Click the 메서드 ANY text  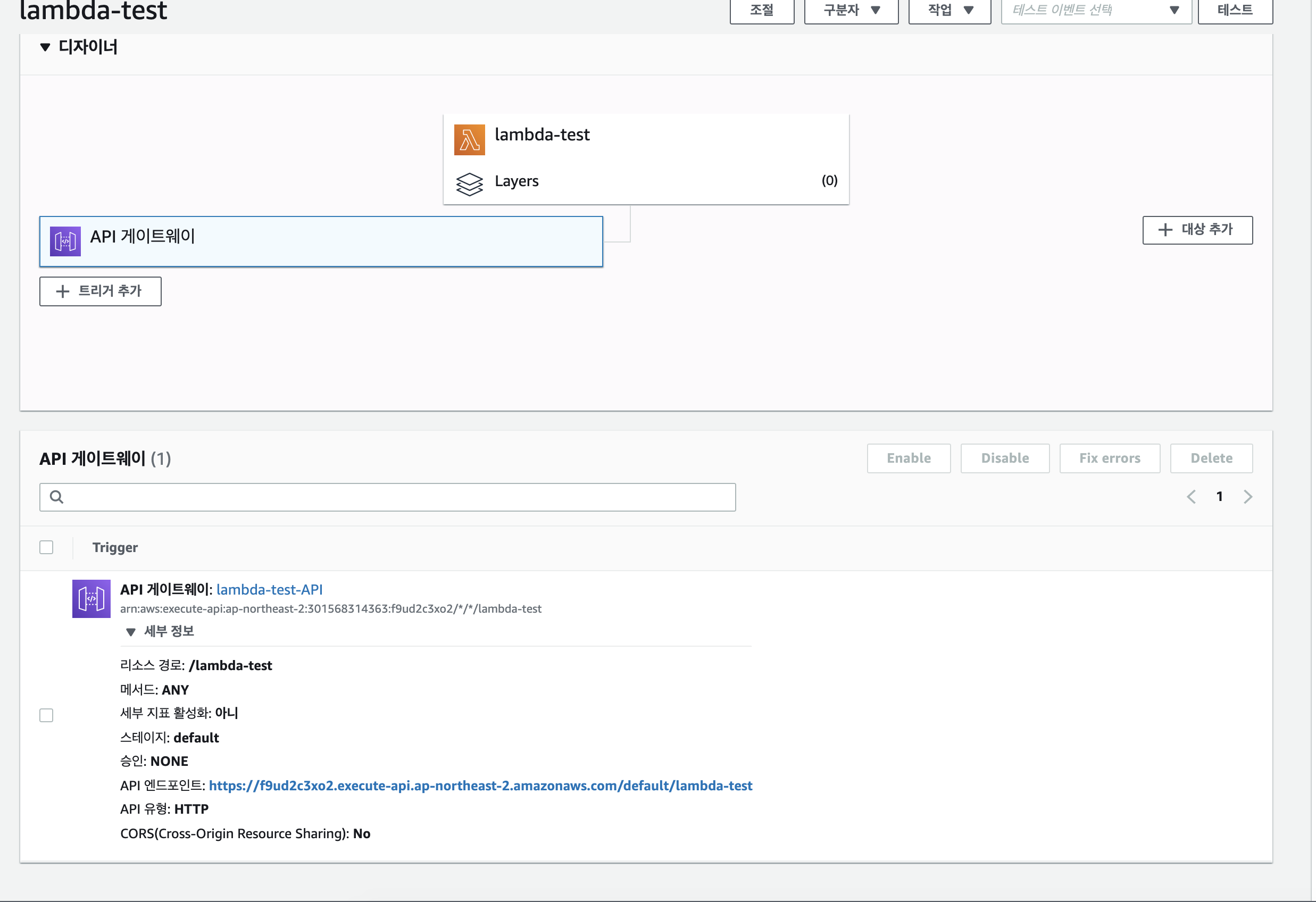[x=155, y=690]
